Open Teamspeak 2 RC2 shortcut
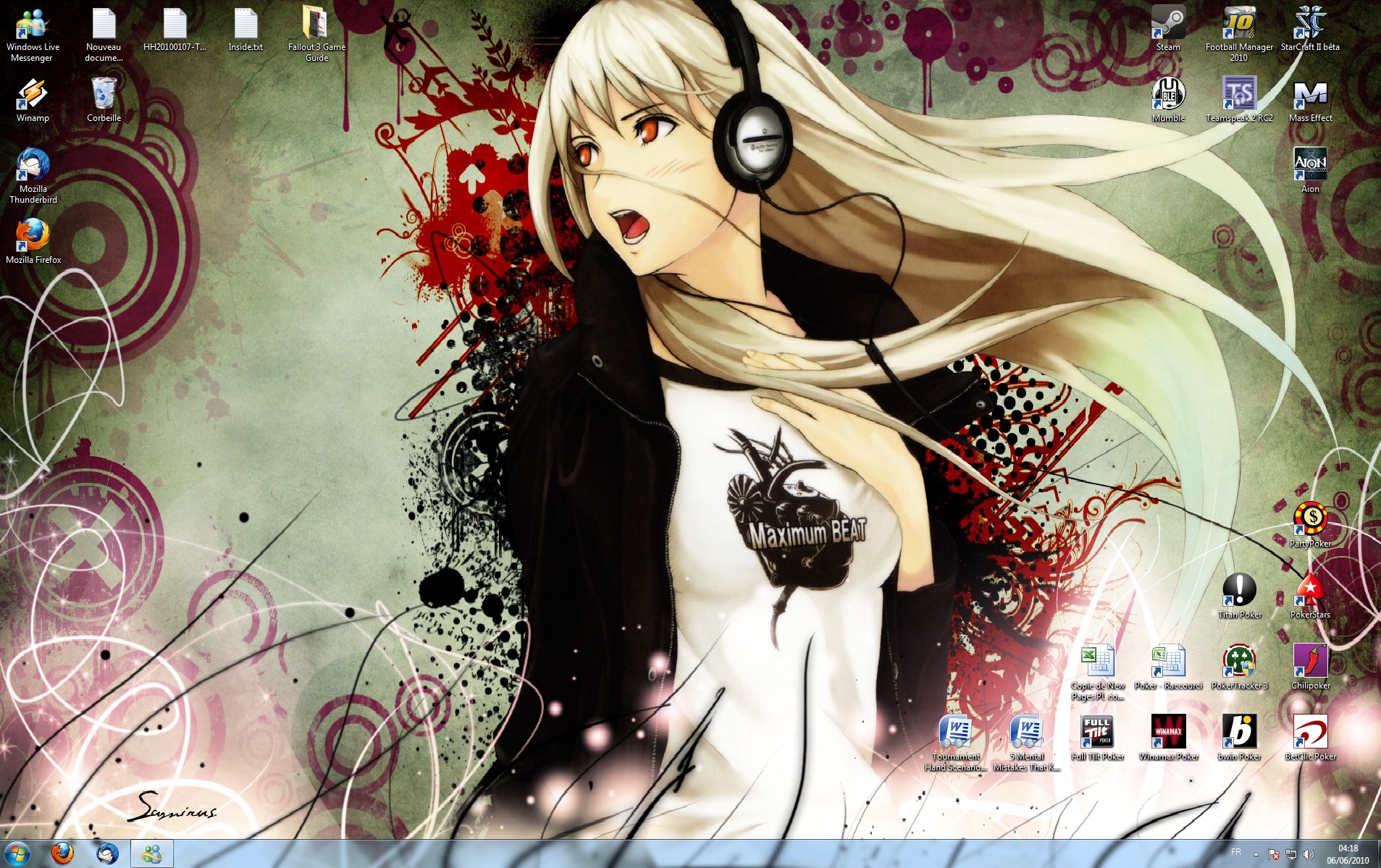Image resolution: width=1381 pixels, height=868 pixels. [1239, 101]
